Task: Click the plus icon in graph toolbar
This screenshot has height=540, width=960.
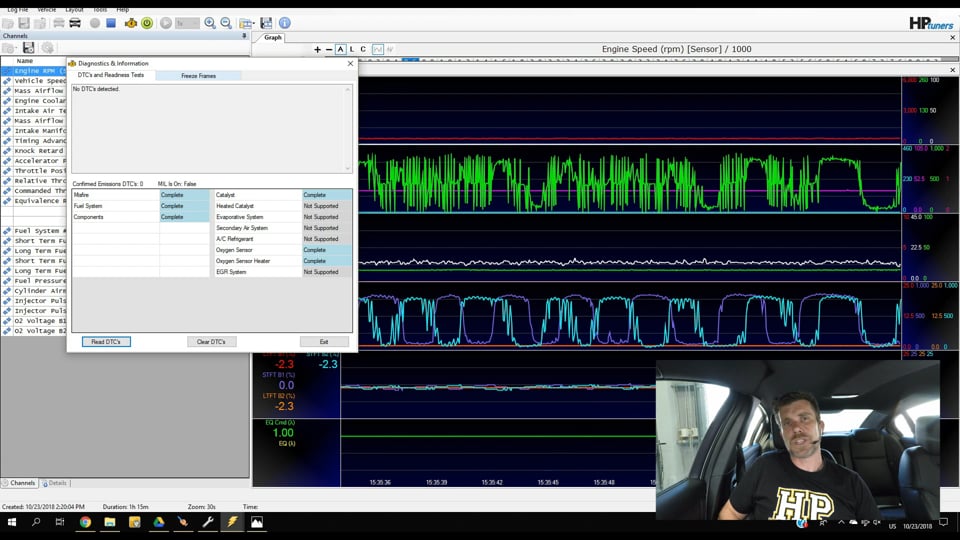Action: tap(318, 49)
